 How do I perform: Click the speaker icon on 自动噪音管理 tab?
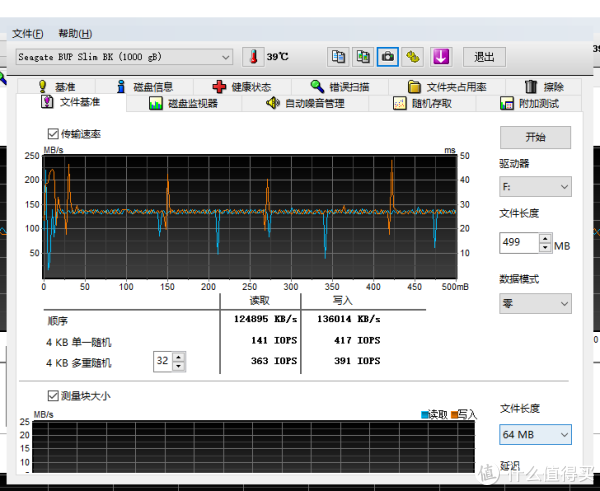pyautogui.click(x=273, y=103)
